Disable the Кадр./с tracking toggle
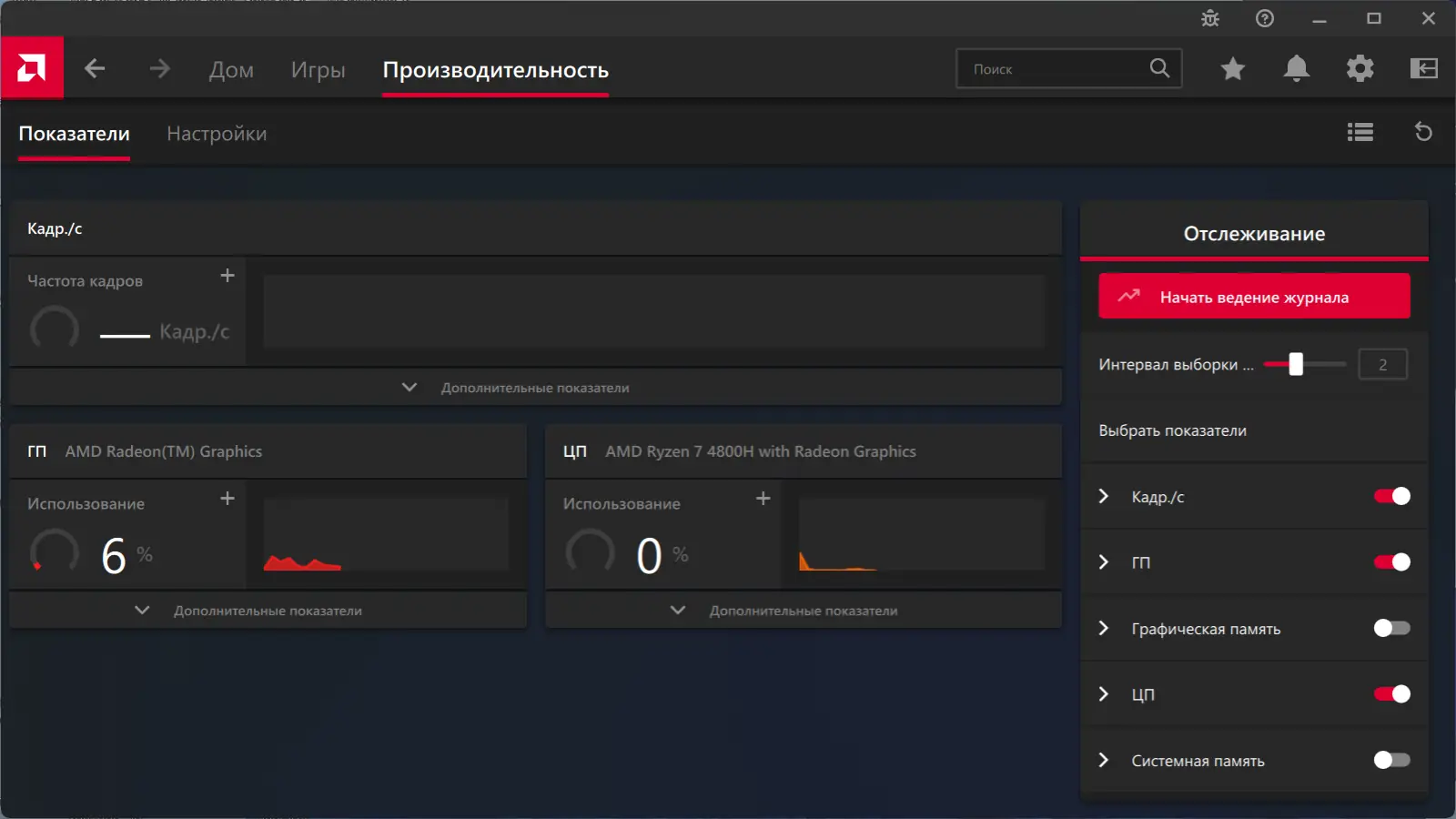The width and height of the screenshot is (1456, 819). [x=1391, y=497]
